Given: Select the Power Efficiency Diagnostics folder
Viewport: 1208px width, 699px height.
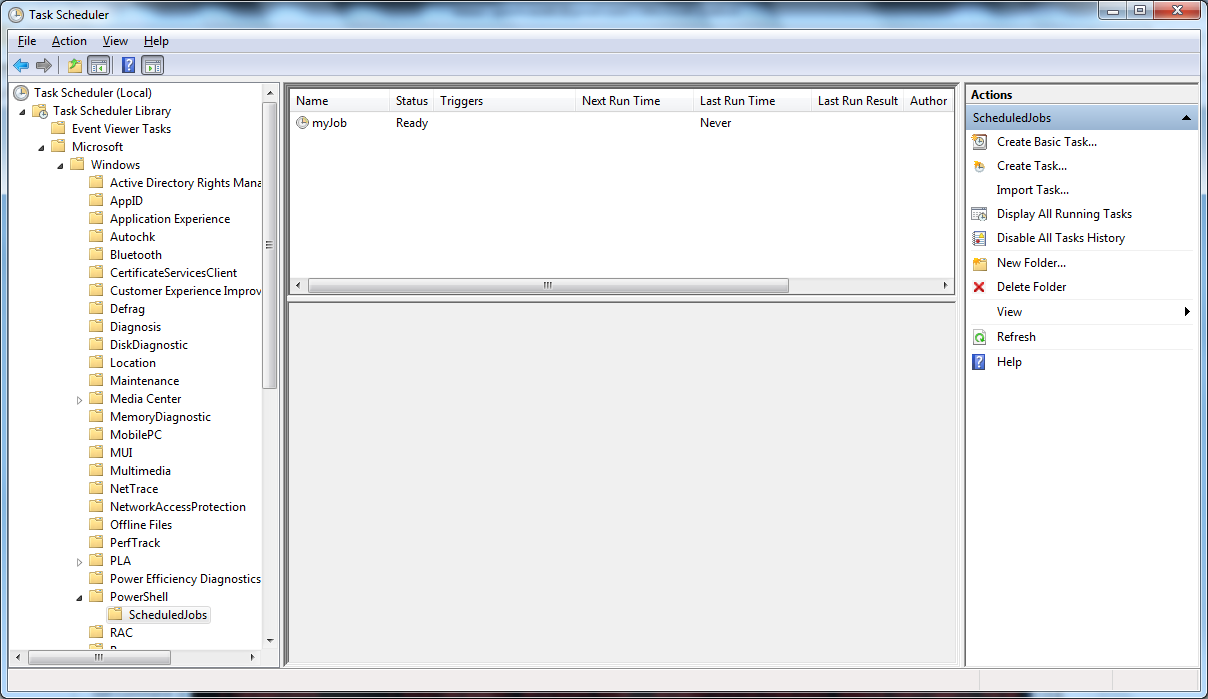Looking at the screenshot, I should (185, 579).
